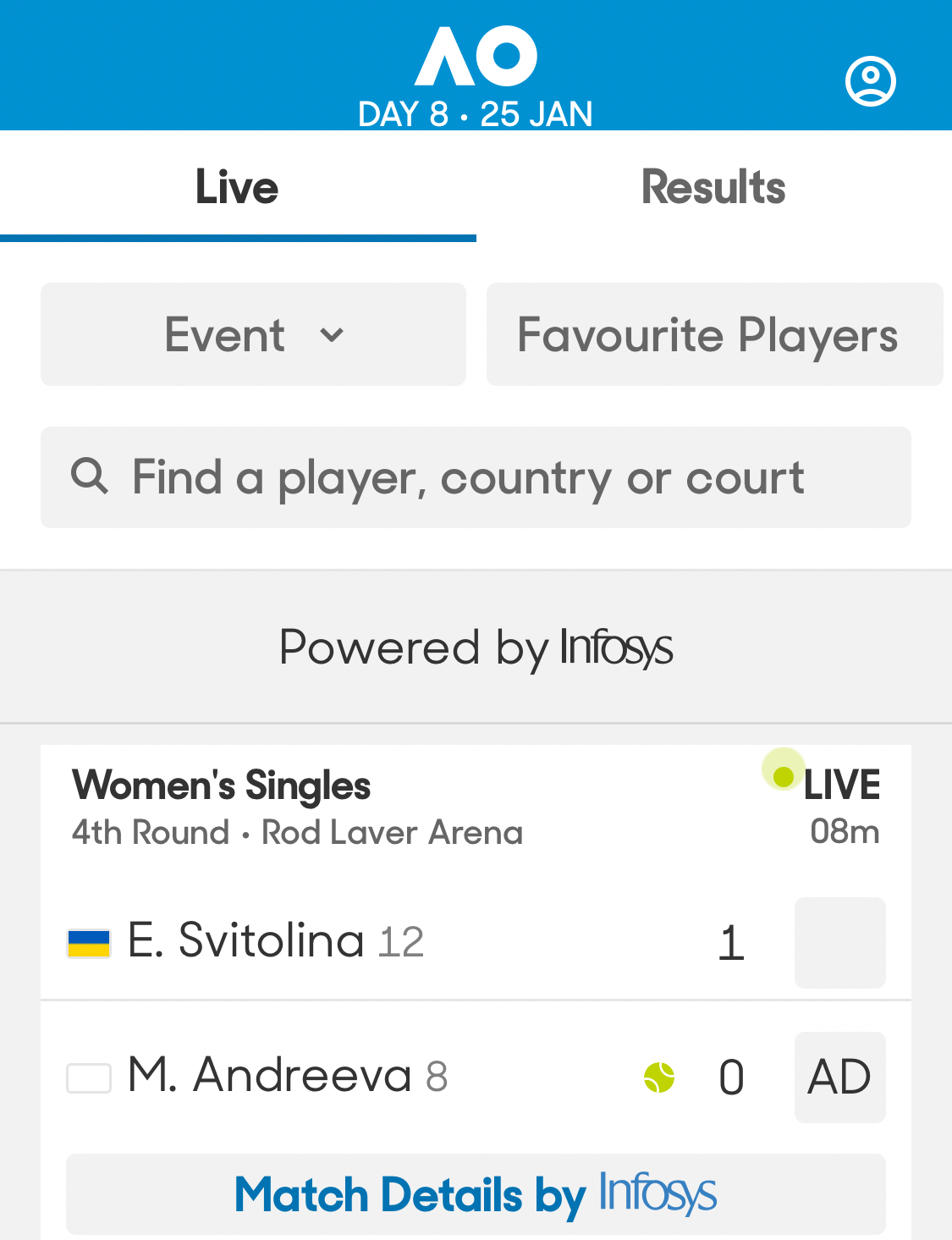This screenshot has height=1240, width=952.
Task: Tap the search magnifier icon
Action: click(89, 477)
